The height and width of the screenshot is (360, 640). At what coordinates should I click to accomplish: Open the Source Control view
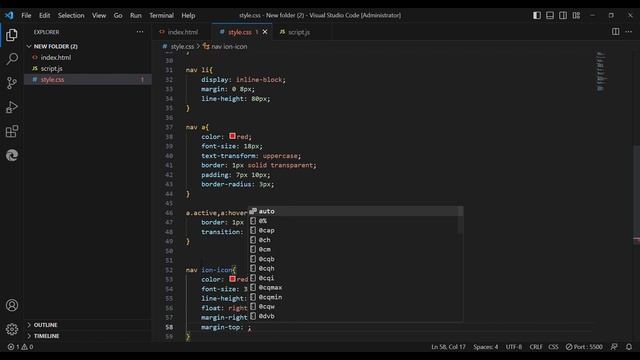click(12, 83)
